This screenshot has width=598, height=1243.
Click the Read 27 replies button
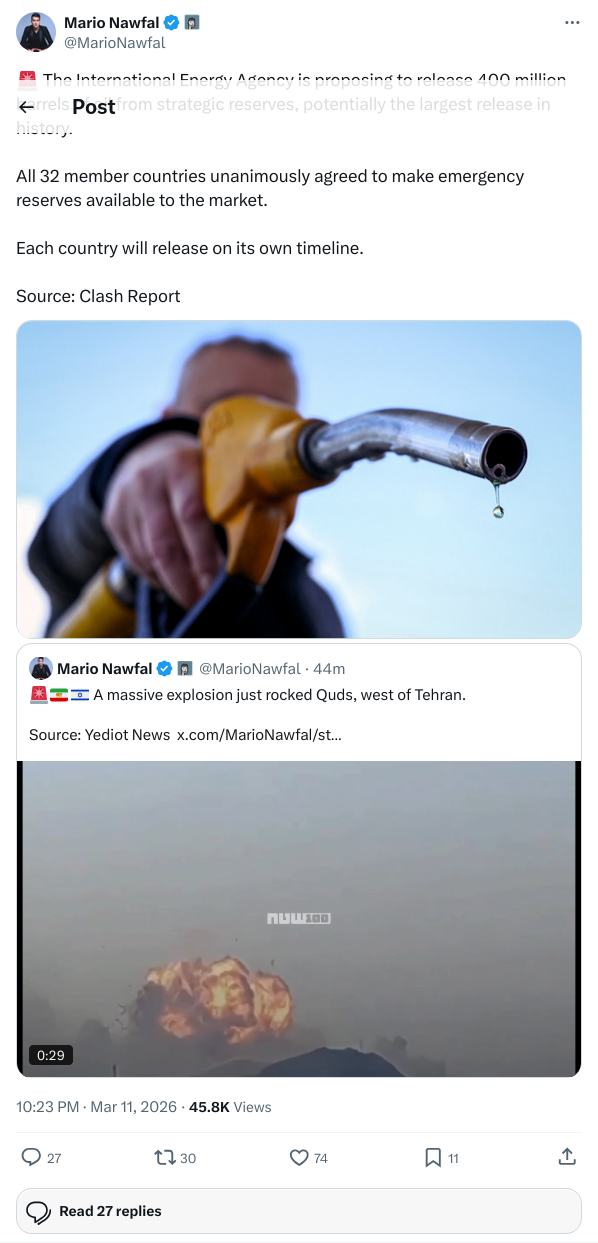tap(299, 1211)
